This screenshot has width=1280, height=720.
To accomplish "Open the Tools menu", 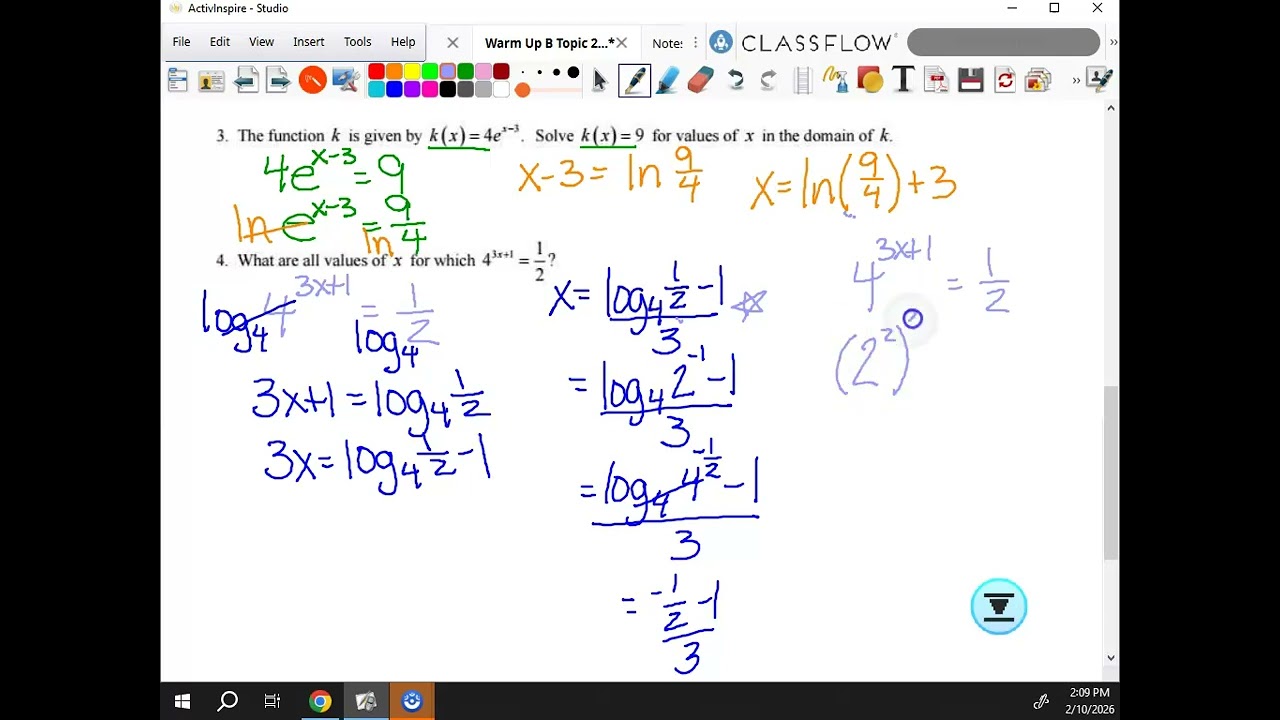I will tap(357, 42).
